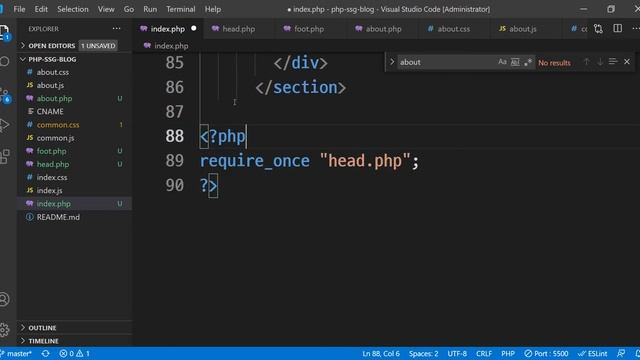Open the Go menu
Screen dimensions: 640x360
(129, 9)
